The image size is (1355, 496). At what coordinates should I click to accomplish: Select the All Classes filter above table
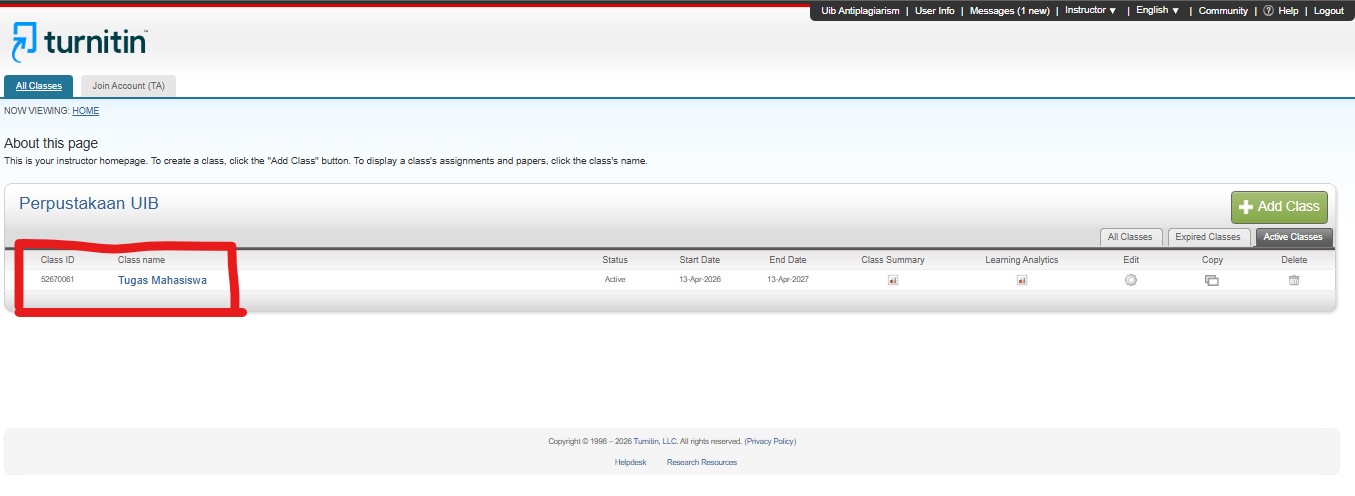pyautogui.click(x=1130, y=237)
